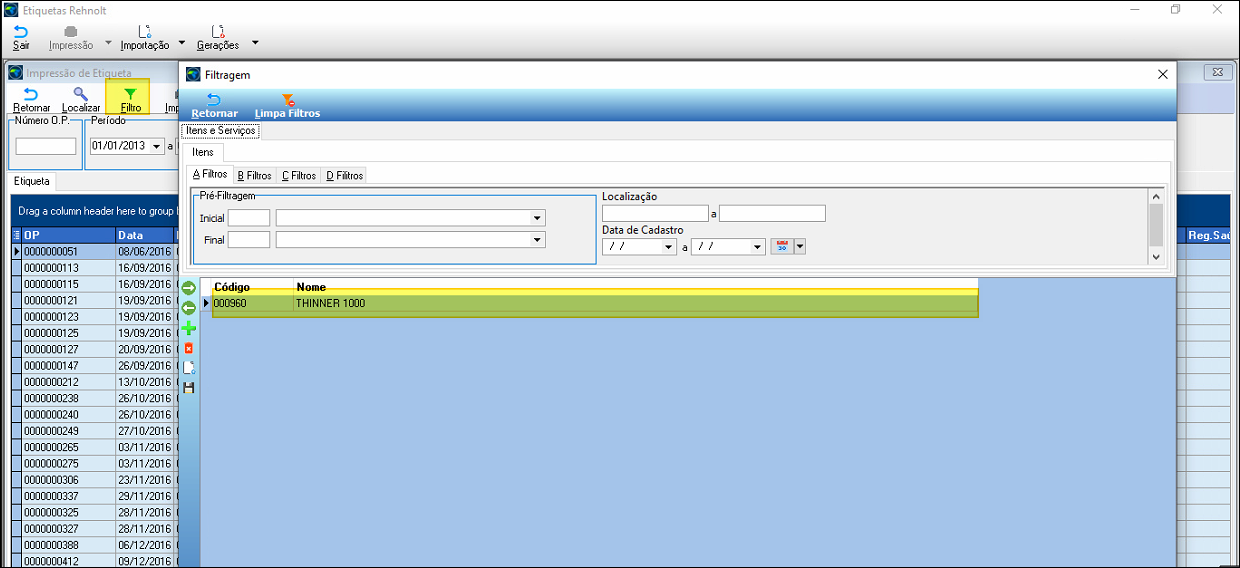
Task: Click the new document icon in sidebar
Action: coord(188,367)
